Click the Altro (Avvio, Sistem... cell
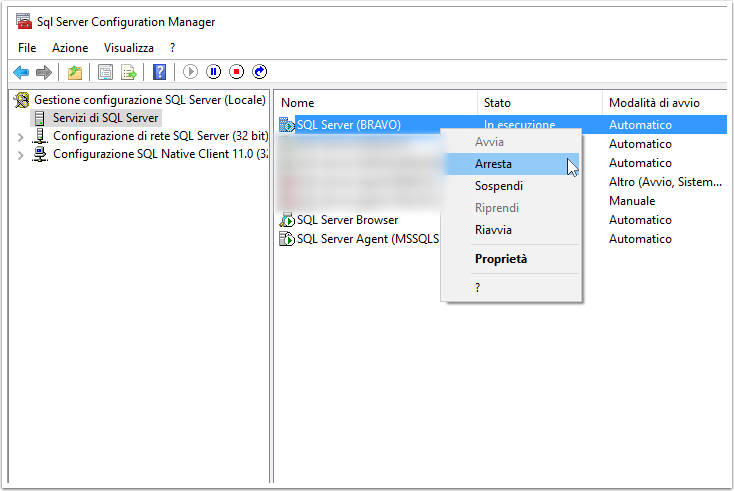Image resolution: width=734 pixels, height=491 pixels. 665,182
